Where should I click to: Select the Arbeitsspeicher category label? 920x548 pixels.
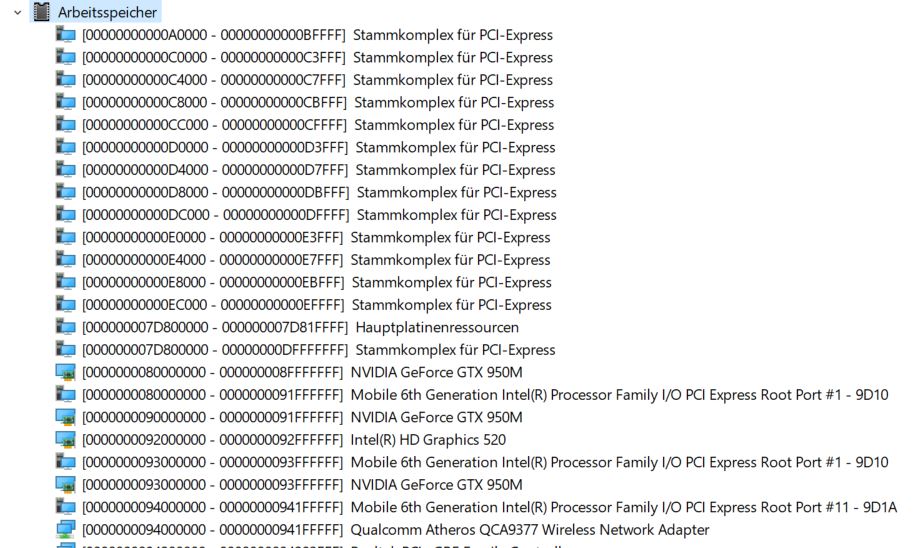tap(107, 12)
